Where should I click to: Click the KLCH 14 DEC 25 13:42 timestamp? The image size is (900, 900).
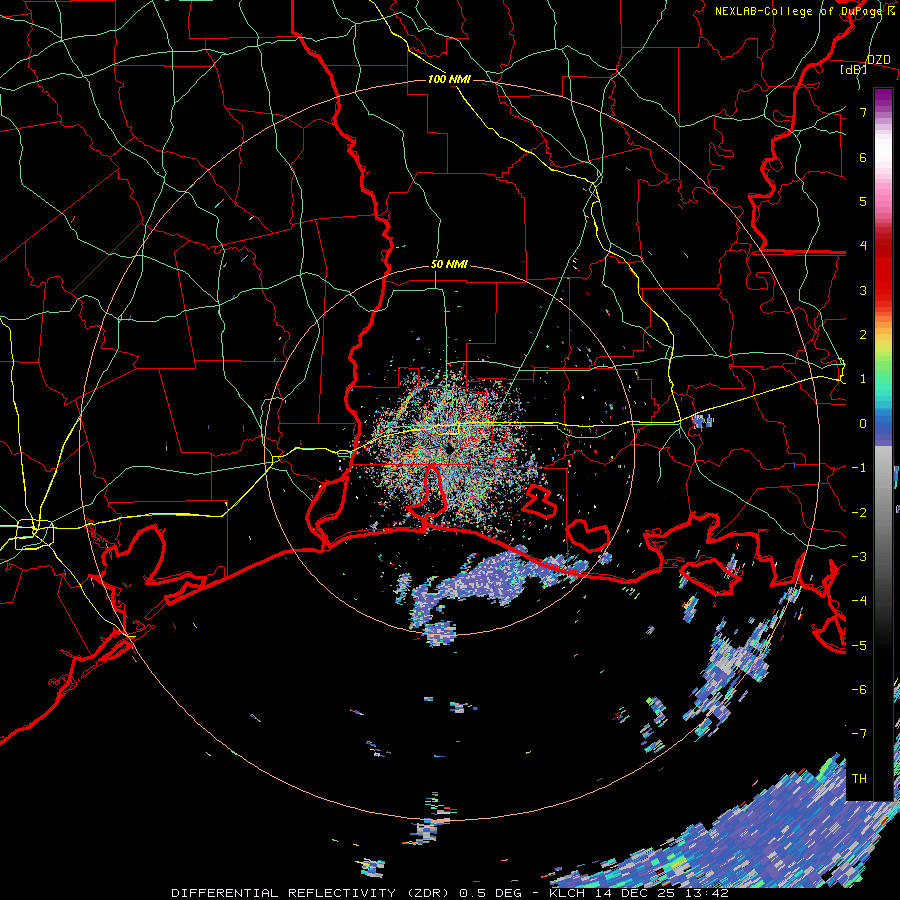pos(639,893)
